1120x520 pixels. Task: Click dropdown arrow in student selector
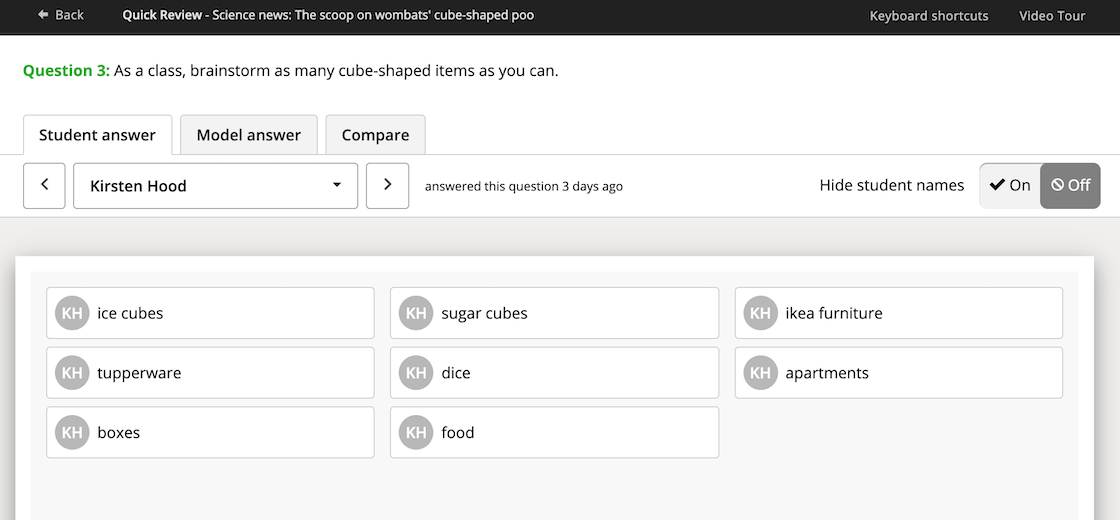tap(337, 186)
